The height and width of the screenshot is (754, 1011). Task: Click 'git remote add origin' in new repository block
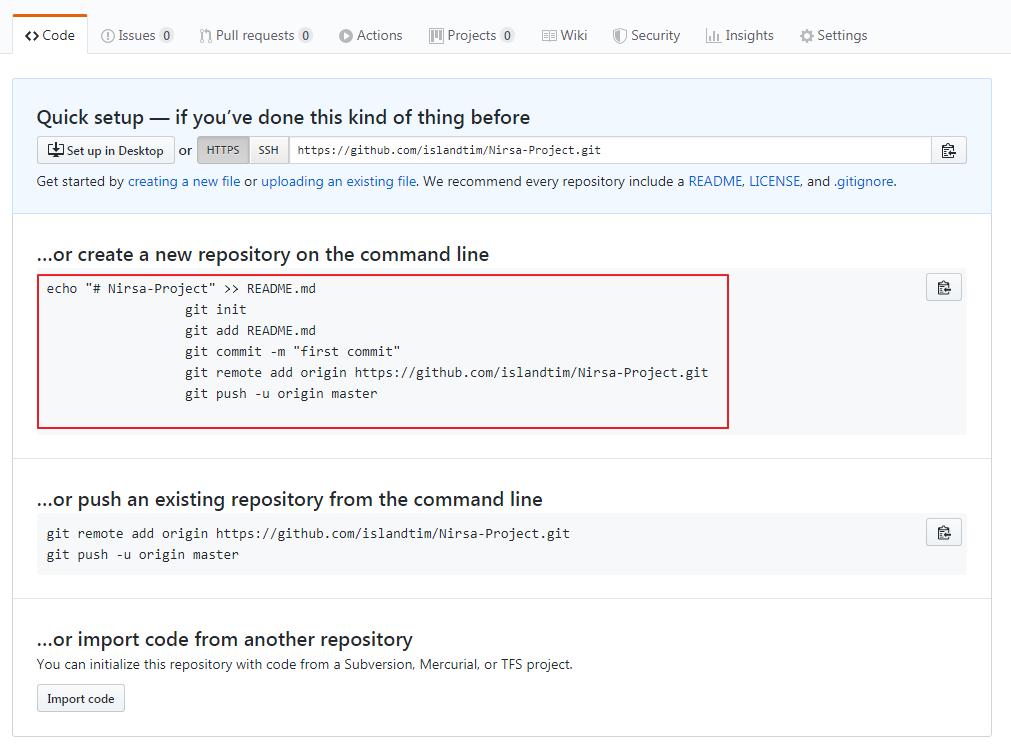(446, 373)
